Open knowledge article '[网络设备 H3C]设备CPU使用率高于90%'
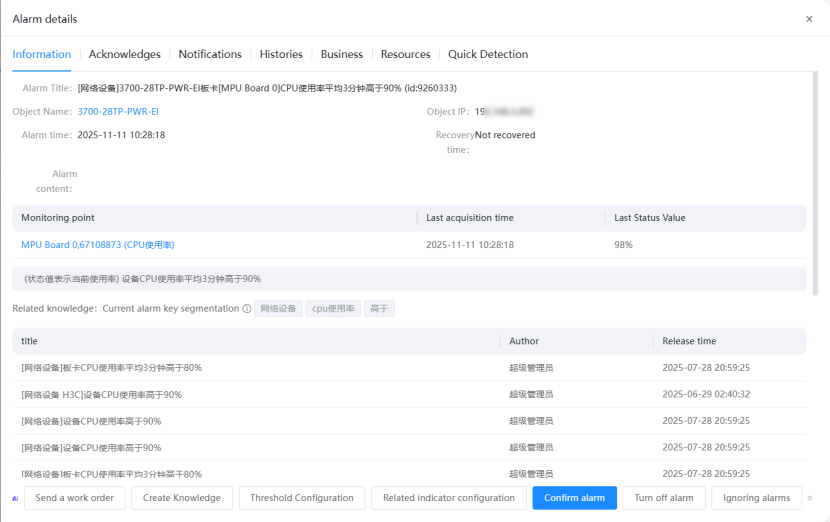 (102, 394)
